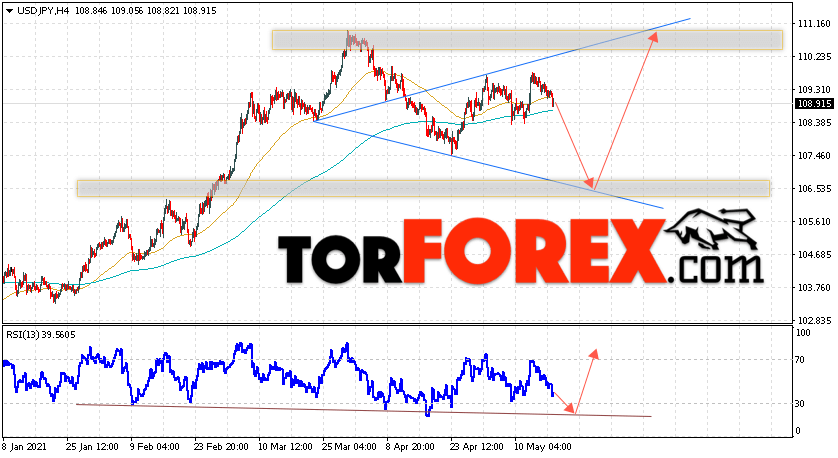Select the 103.760 price axis label

(814, 288)
